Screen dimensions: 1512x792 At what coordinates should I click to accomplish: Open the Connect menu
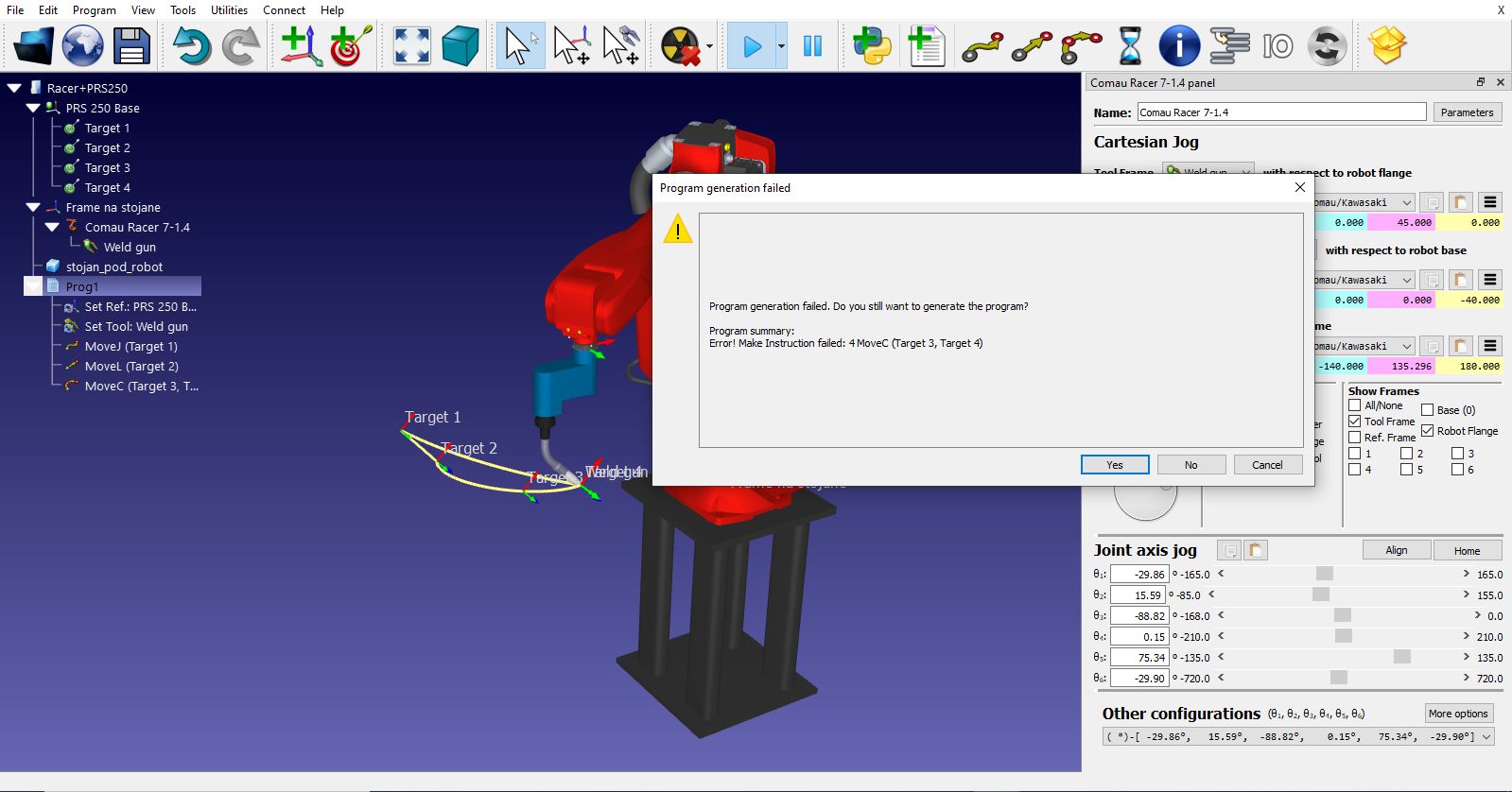(284, 10)
